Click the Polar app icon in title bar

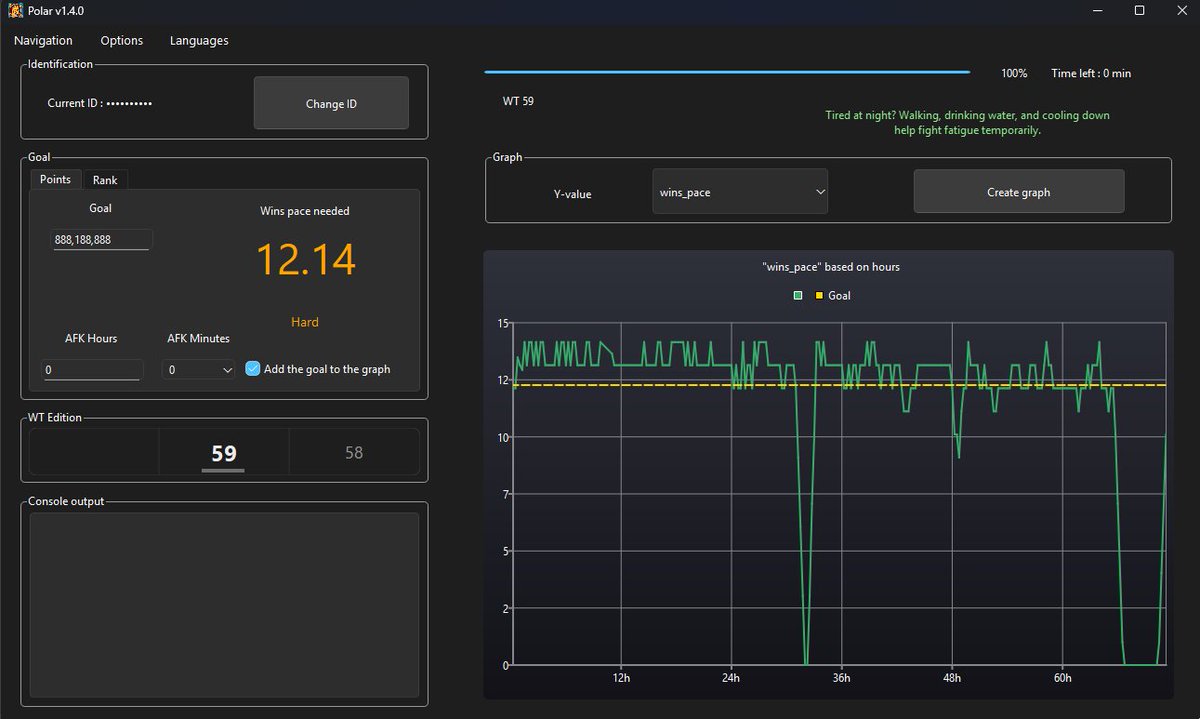point(14,10)
